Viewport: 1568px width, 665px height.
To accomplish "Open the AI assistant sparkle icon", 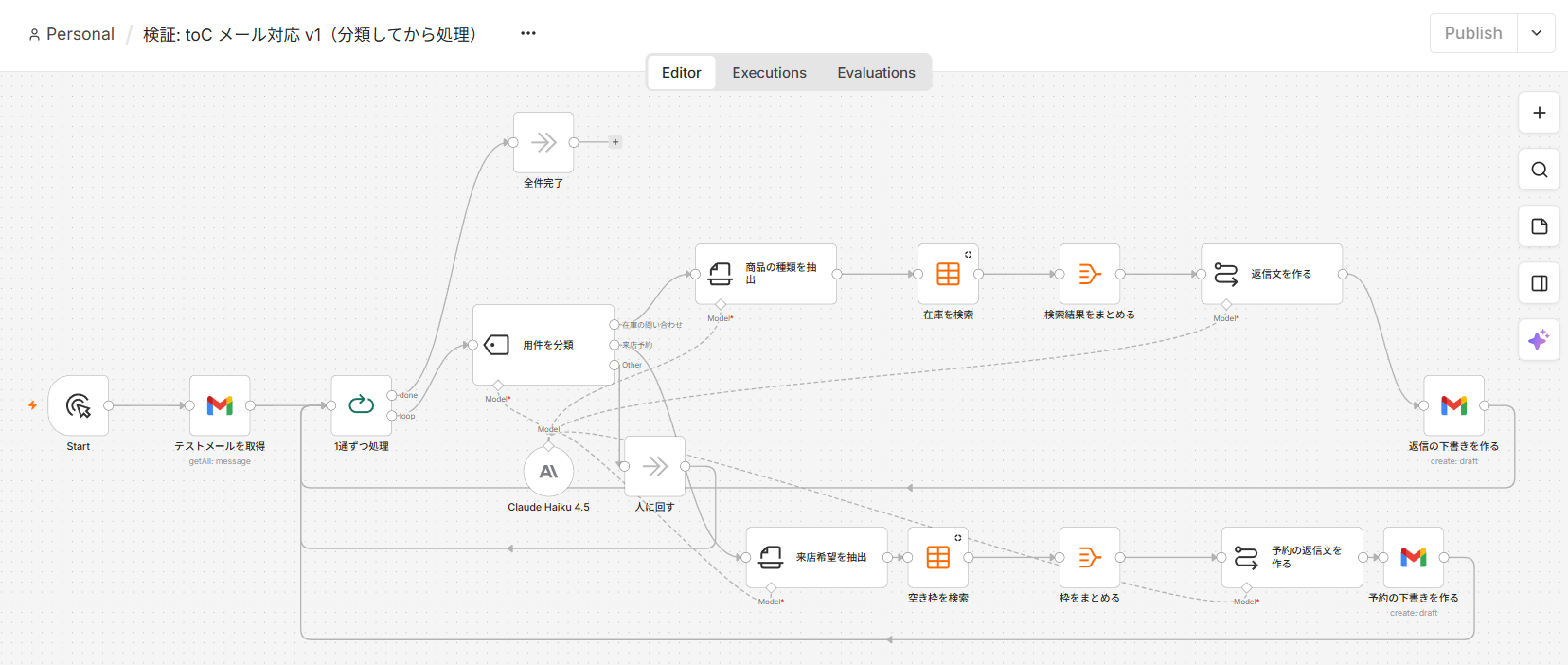I will 1540,339.
